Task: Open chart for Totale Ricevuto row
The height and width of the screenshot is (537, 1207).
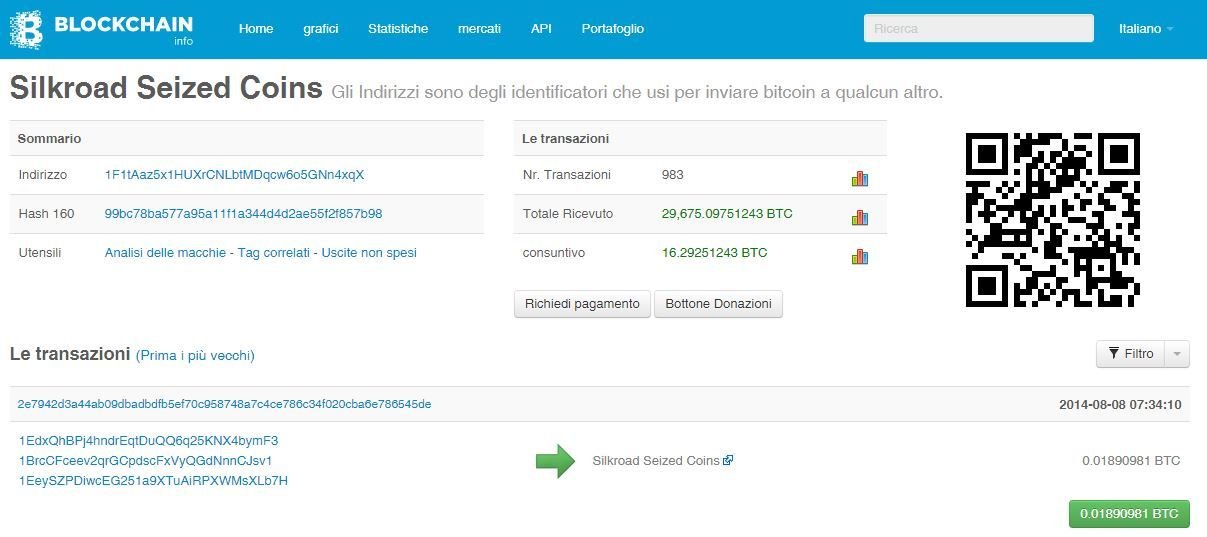Action: click(x=859, y=217)
